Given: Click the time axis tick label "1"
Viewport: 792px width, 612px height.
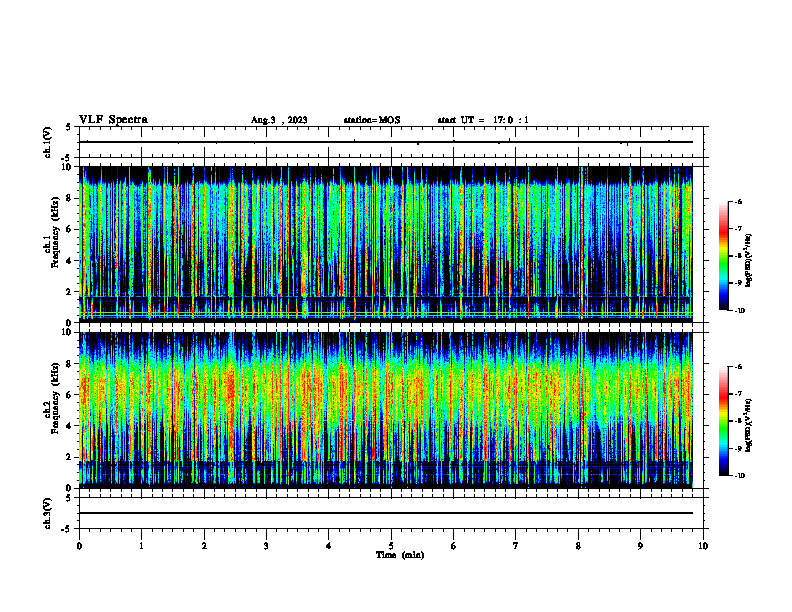Looking at the screenshot, I should click(x=142, y=546).
